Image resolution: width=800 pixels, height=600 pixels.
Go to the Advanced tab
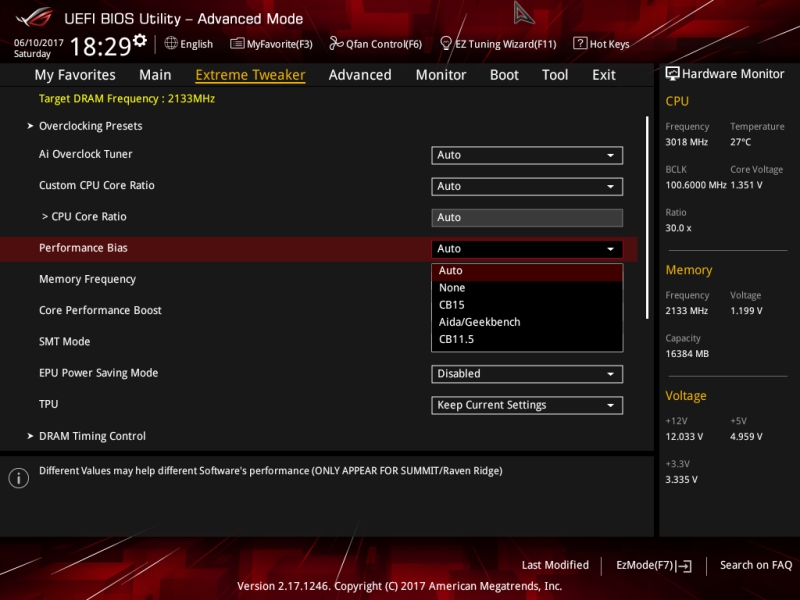(360, 75)
